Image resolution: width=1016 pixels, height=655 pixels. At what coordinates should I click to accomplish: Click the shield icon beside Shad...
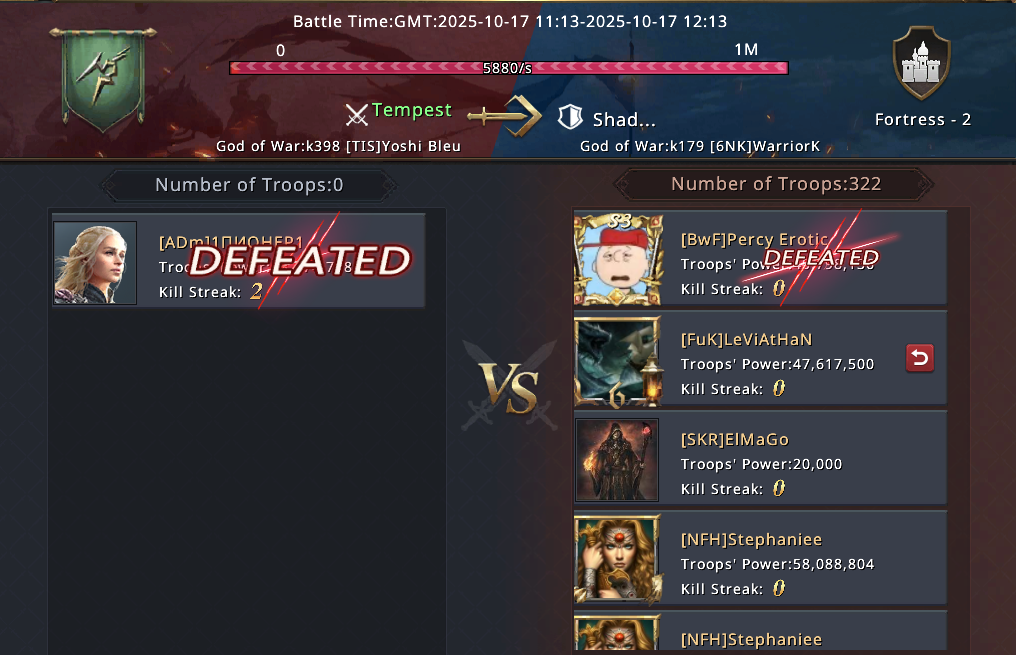pyautogui.click(x=570, y=117)
